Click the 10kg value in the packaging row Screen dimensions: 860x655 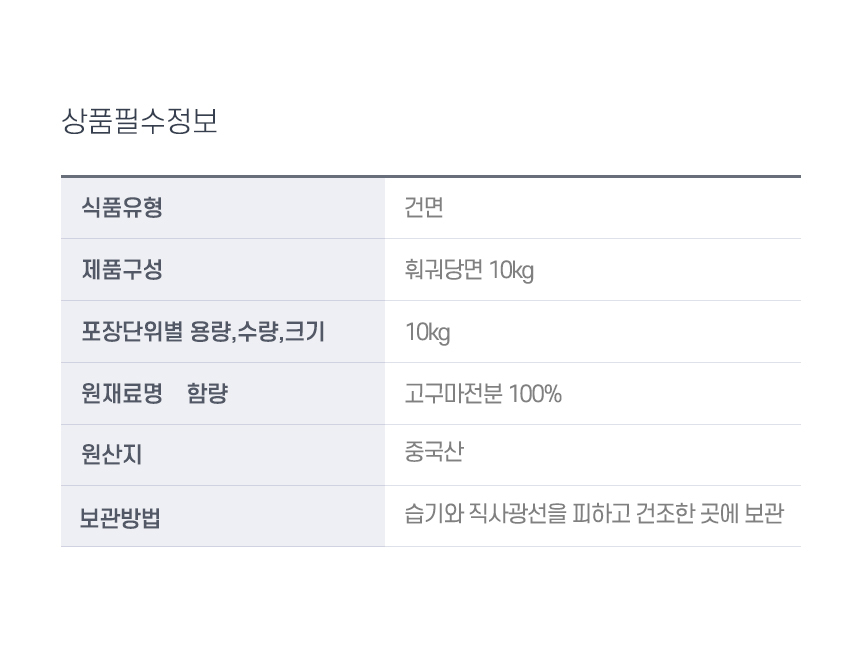pos(428,333)
